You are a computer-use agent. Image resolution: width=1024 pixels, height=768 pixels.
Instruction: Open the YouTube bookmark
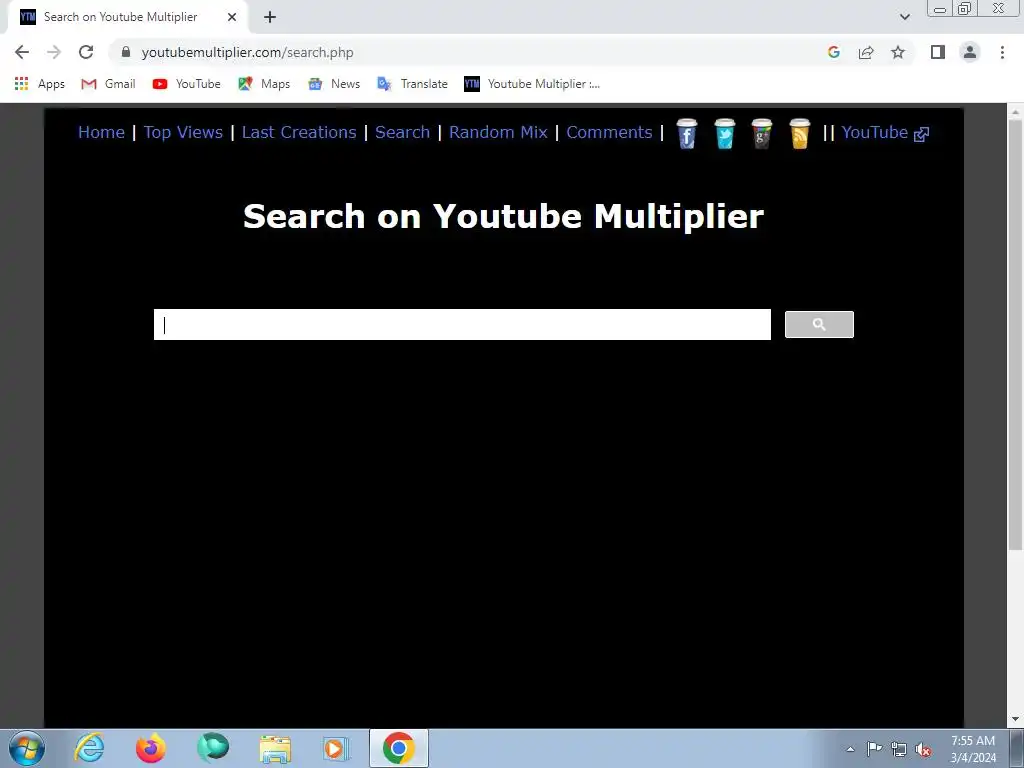(x=186, y=84)
